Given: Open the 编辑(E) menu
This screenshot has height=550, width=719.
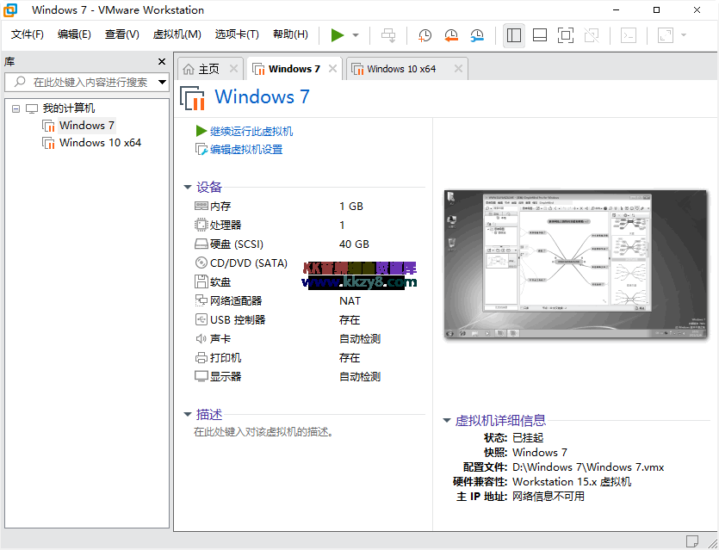Looking at the screenshot, I should [x=74, y=34].
